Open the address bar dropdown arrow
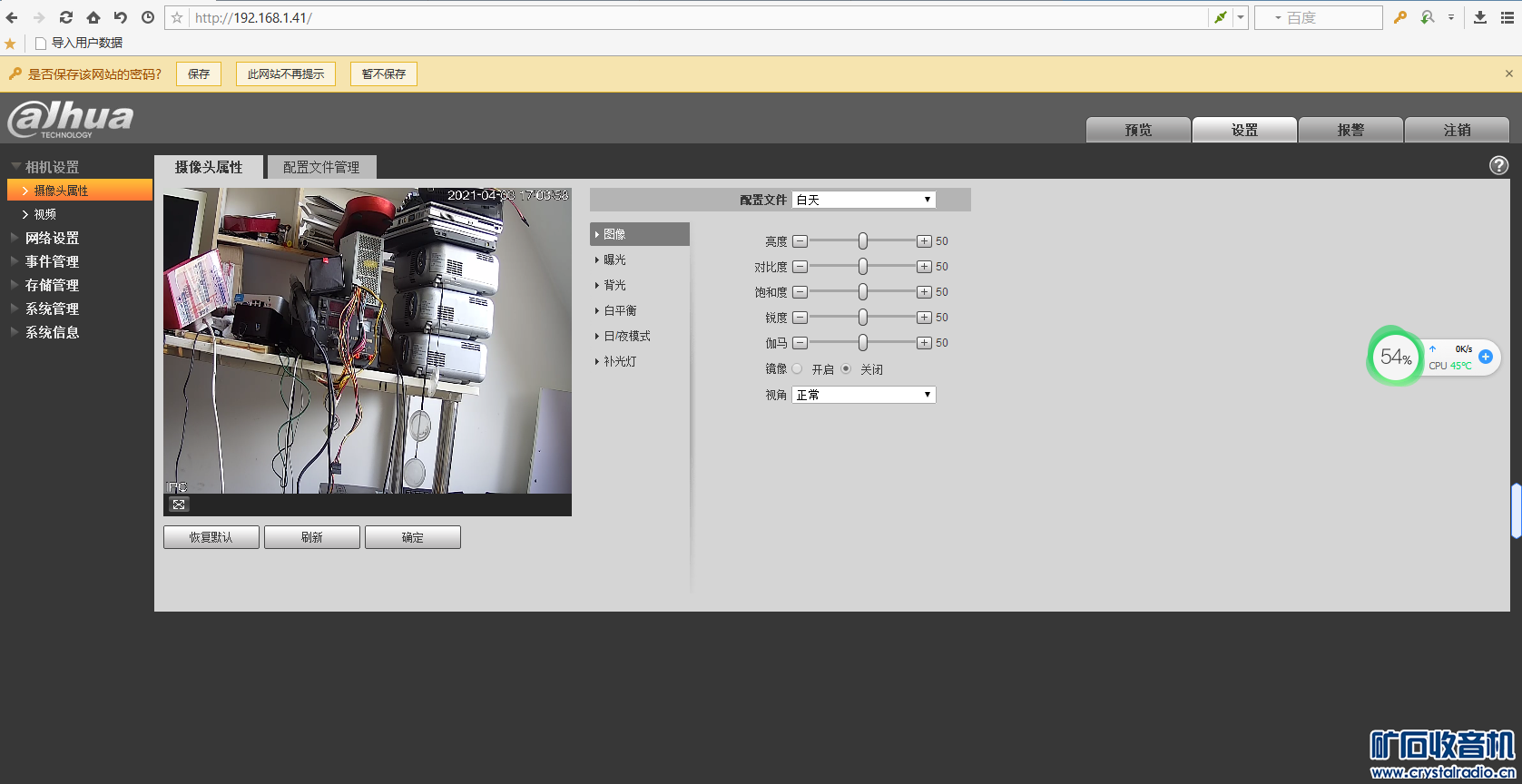Image resolution: width=1522 pixels, height=784 pixels. click(1241, 17)
